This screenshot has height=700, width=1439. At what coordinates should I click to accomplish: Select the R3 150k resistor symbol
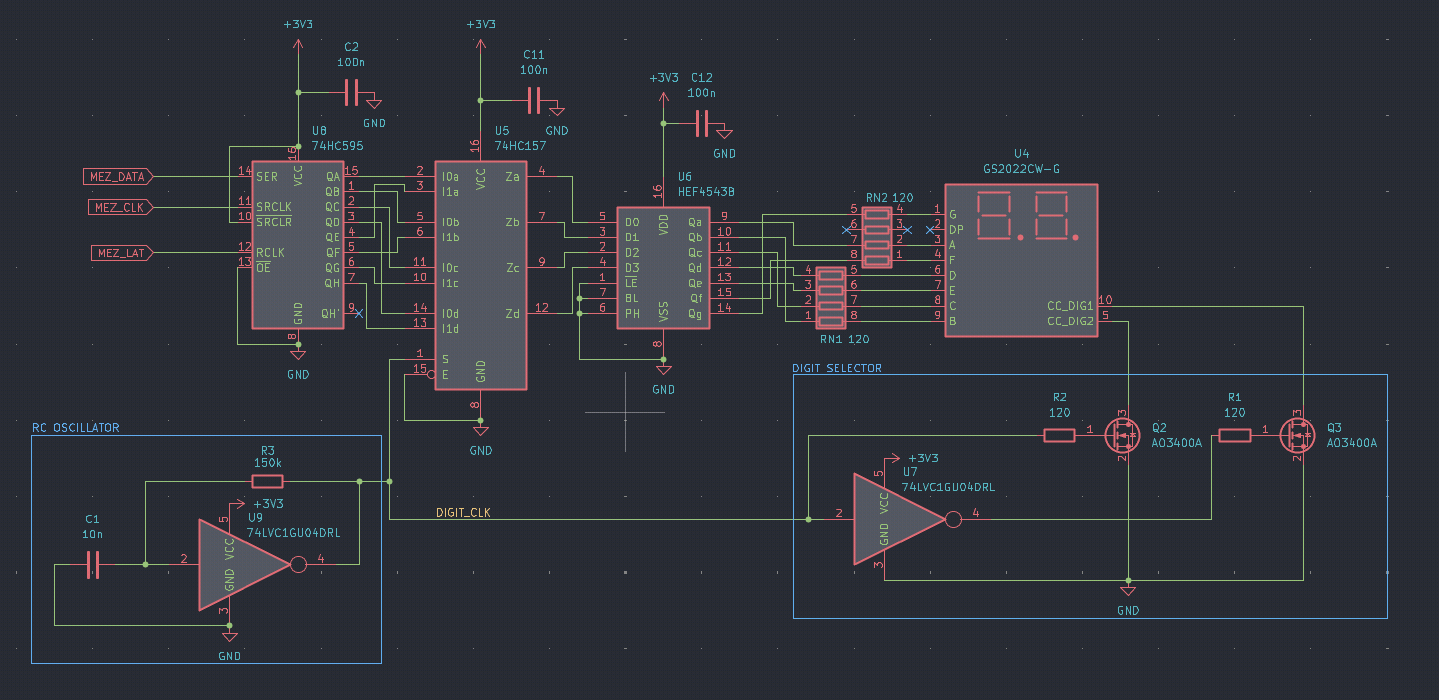pos(268,482)
